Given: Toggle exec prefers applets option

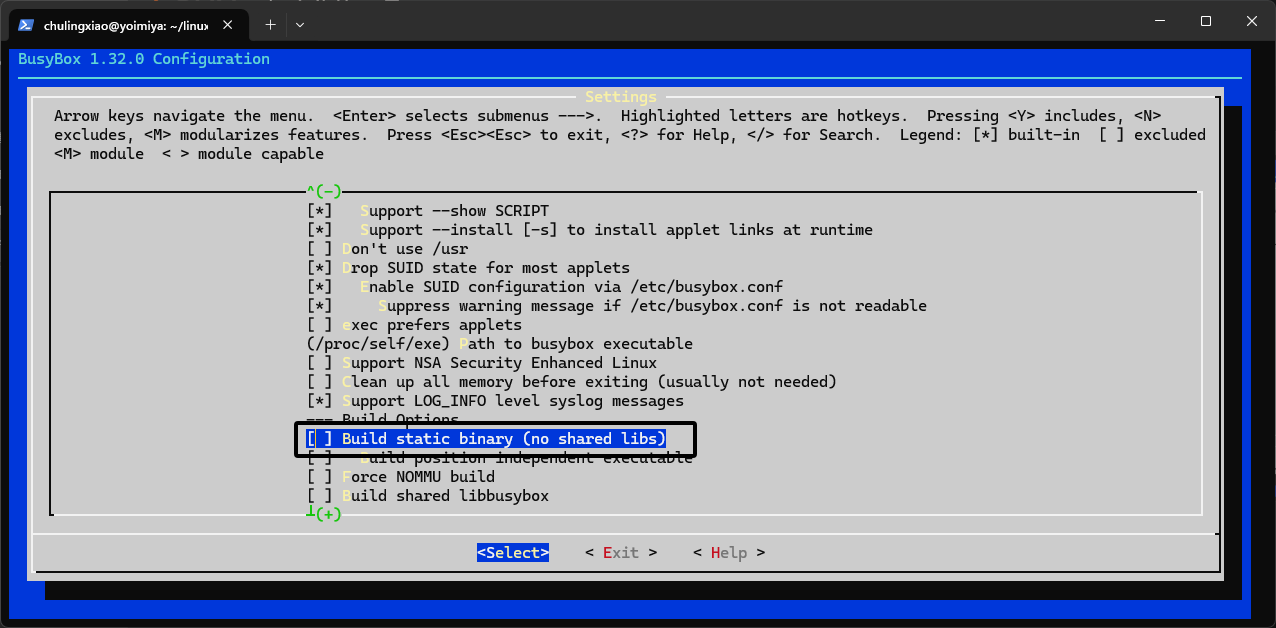Looking at the screenshot, I should tap(415, 325).
